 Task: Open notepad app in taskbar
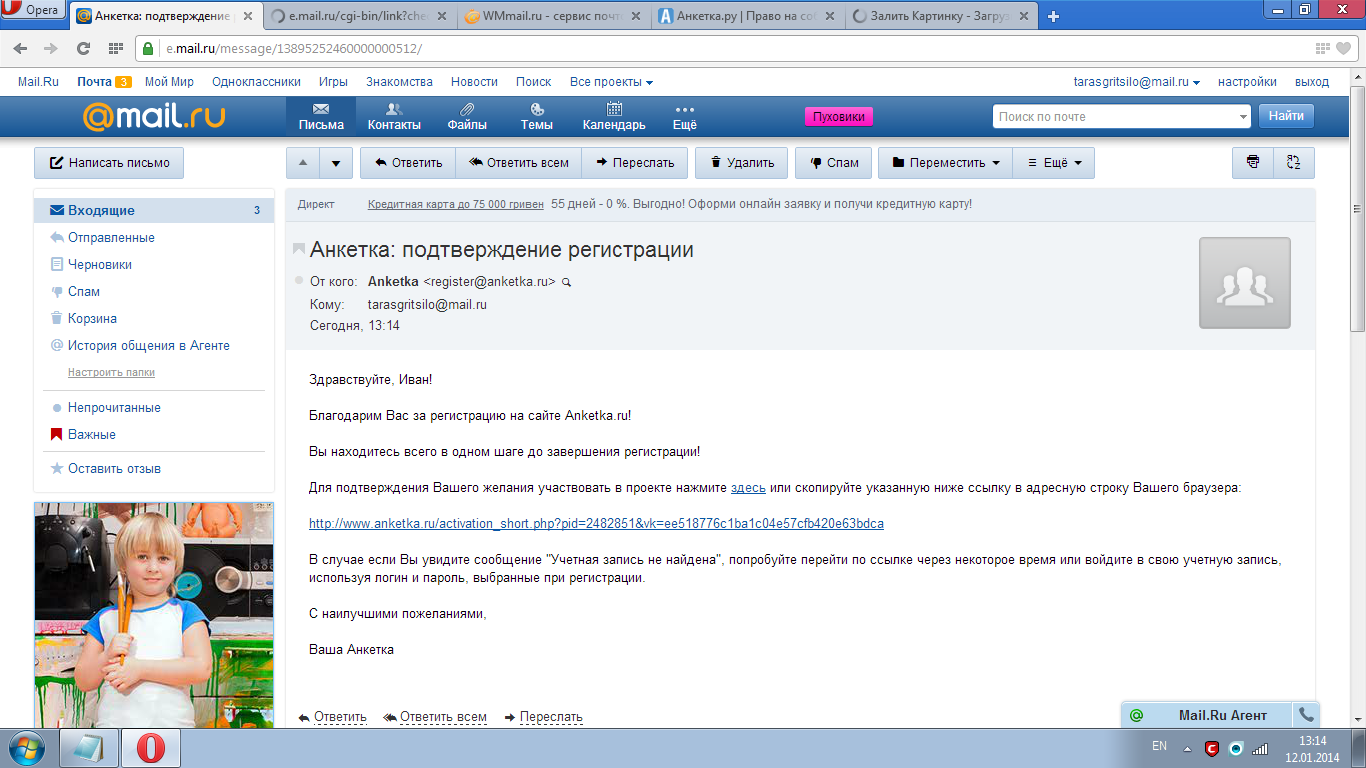click(90, 748)
